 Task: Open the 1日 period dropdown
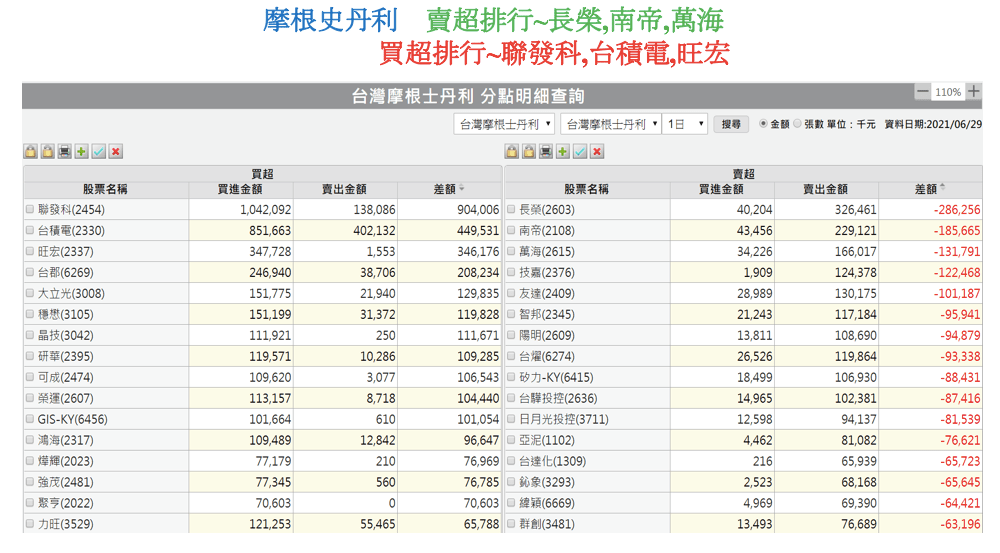[686, 124]
